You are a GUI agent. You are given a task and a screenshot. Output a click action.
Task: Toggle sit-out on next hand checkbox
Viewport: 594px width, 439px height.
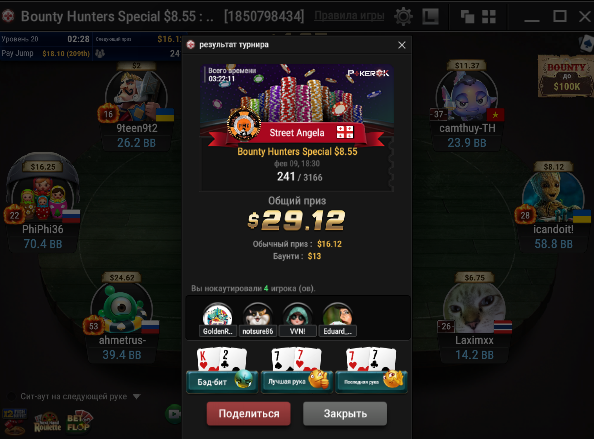click(x=12, y=397)
